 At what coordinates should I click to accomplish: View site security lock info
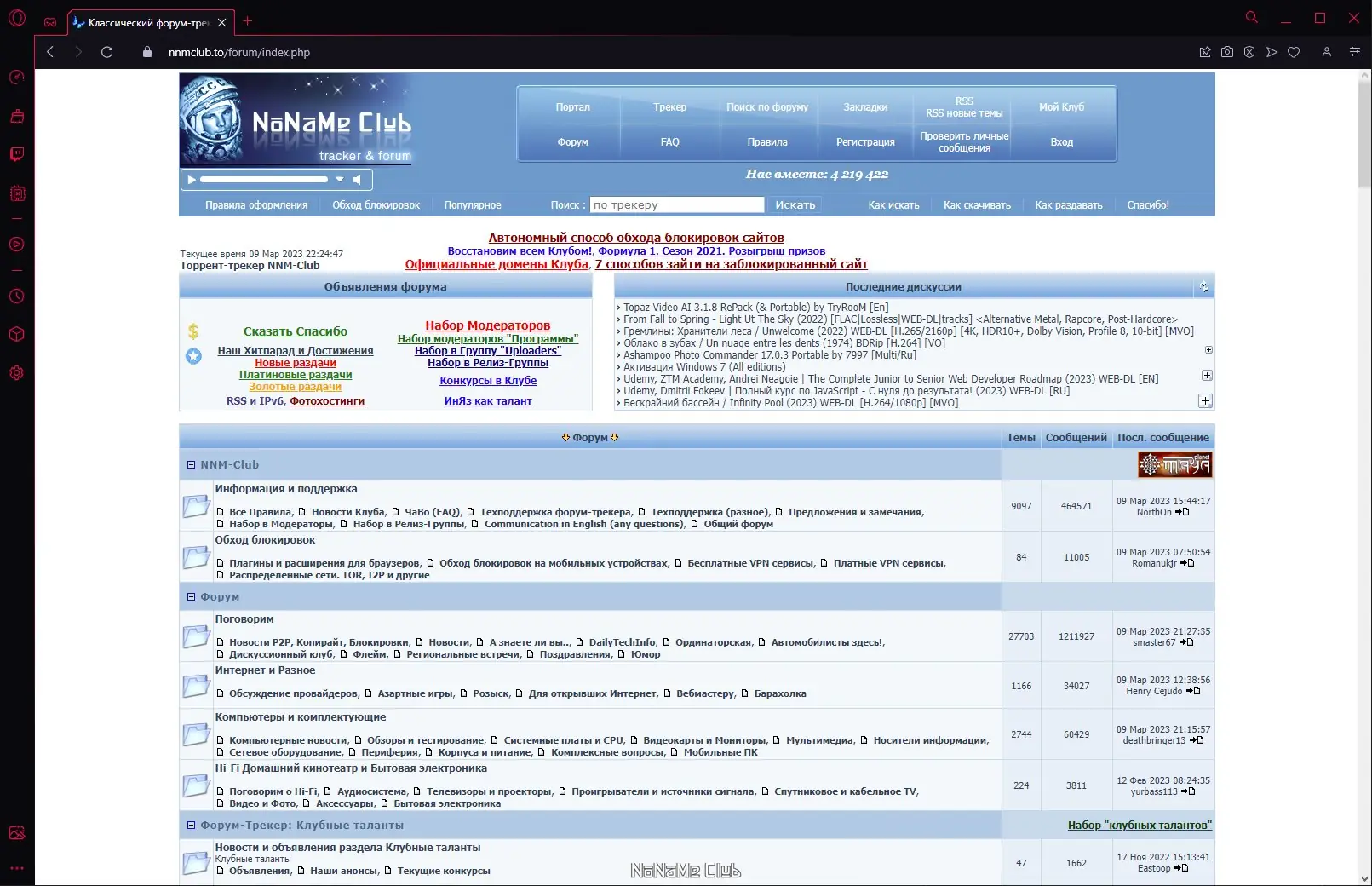coord(147,52)
